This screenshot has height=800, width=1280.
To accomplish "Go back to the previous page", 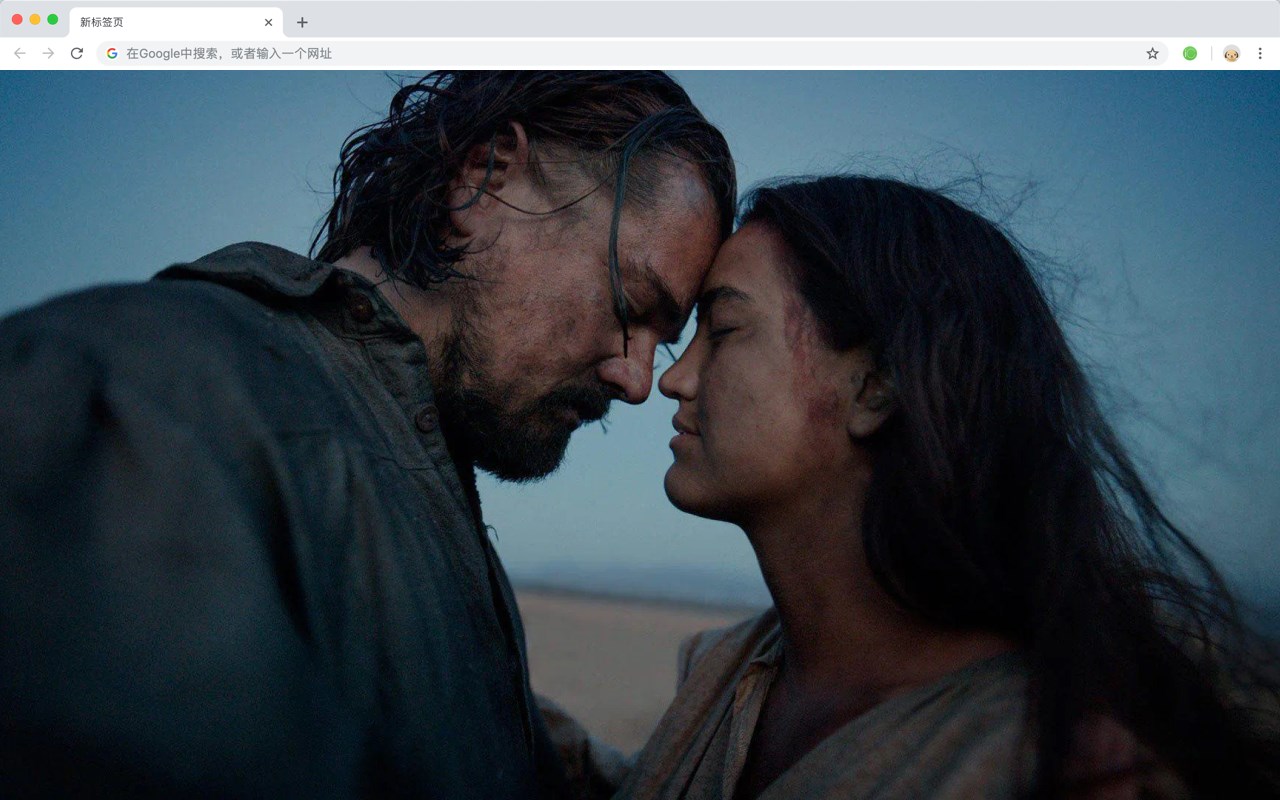I will [x=20, y=53].
